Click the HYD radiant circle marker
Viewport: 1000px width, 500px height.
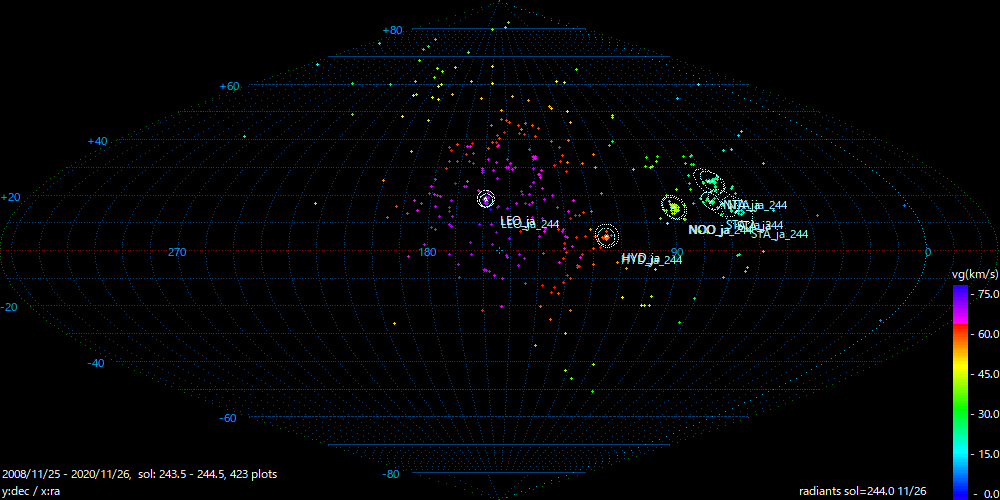tap(607, 236)
